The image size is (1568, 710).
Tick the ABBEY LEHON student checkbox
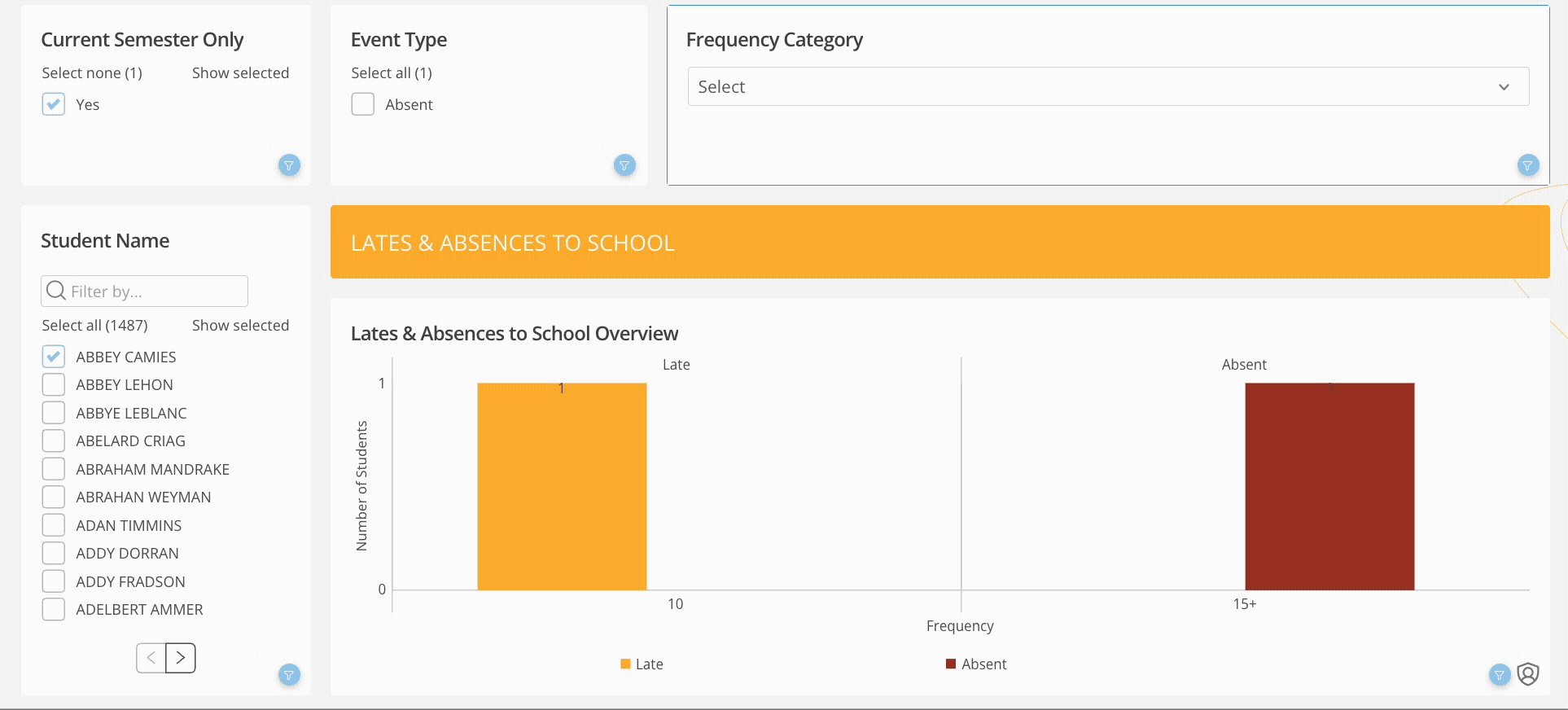54,384
